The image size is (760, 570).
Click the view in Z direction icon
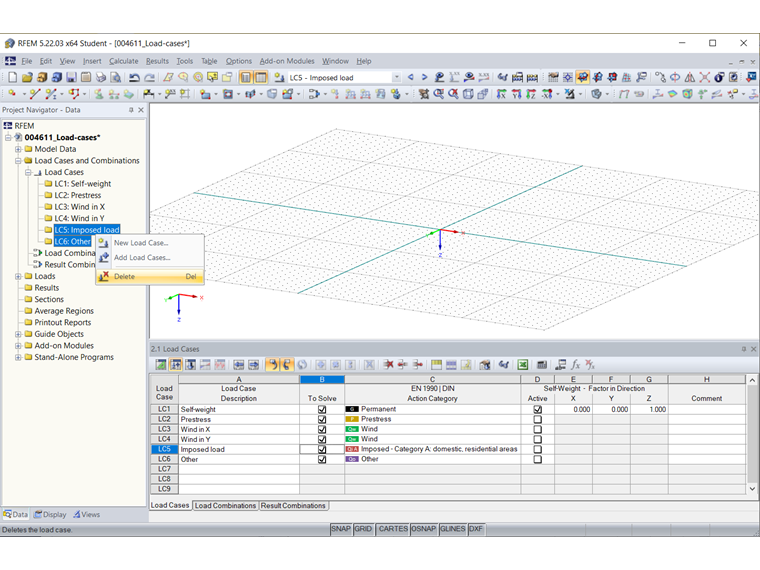tap(531, 94)
